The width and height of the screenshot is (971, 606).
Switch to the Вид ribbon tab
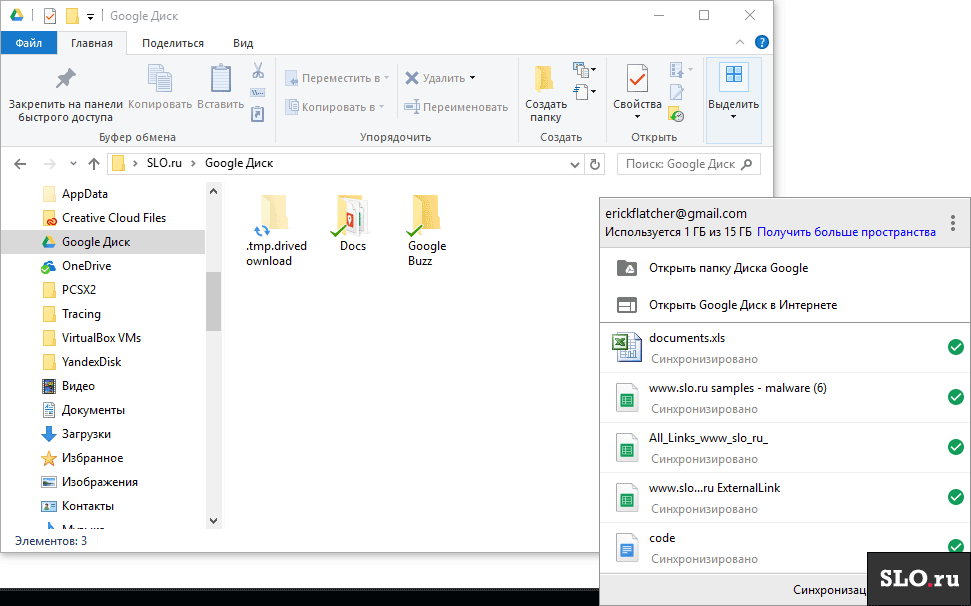click(x=243, y=43)
